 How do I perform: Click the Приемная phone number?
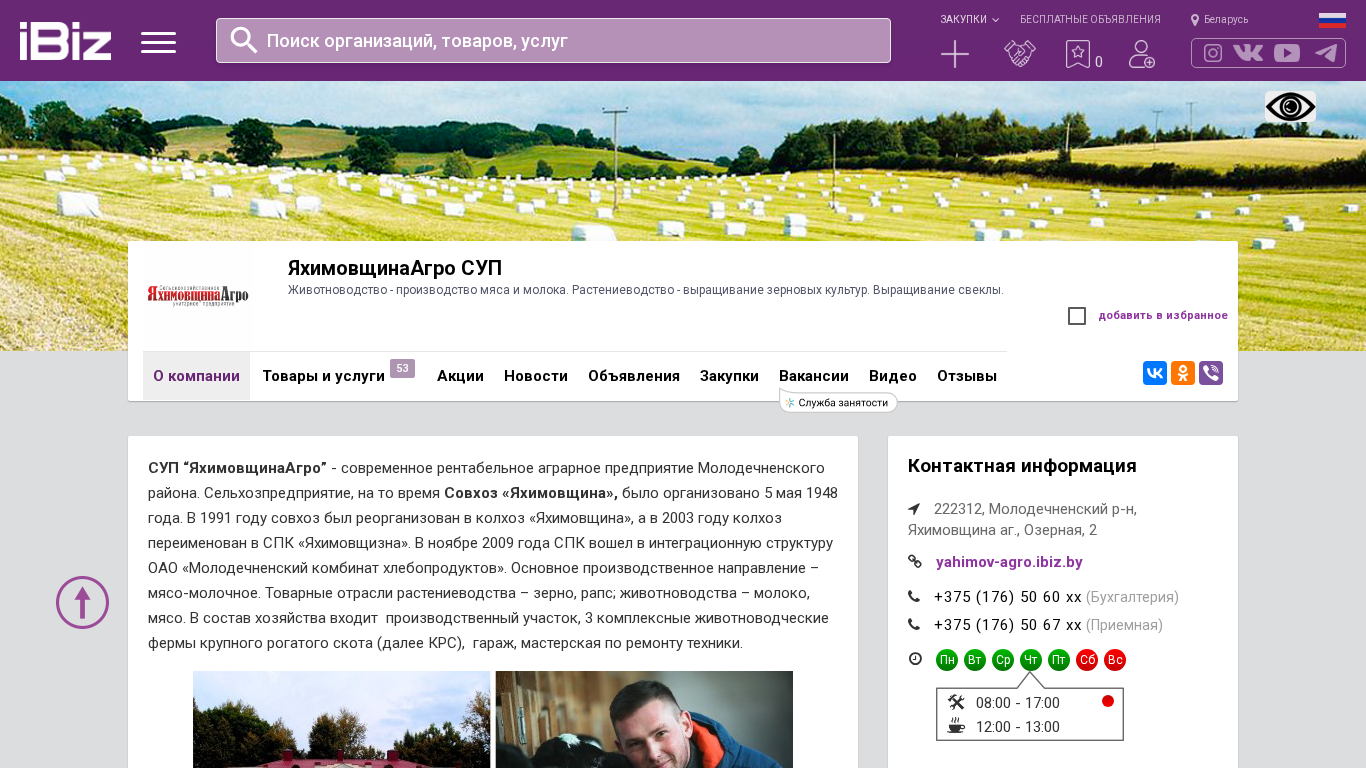(x=1008, y=625)
